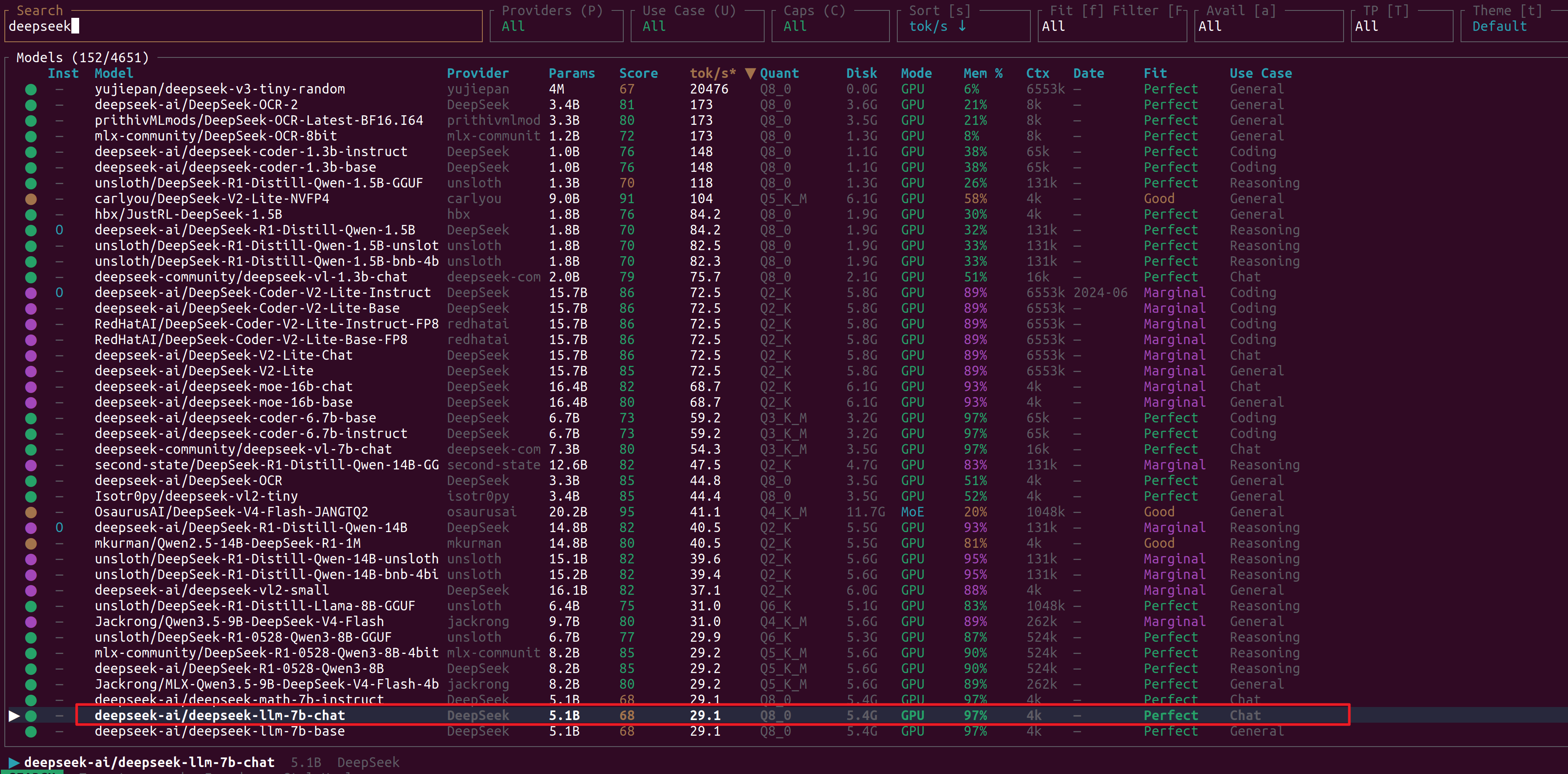Sort by the Inst column header

64,73
